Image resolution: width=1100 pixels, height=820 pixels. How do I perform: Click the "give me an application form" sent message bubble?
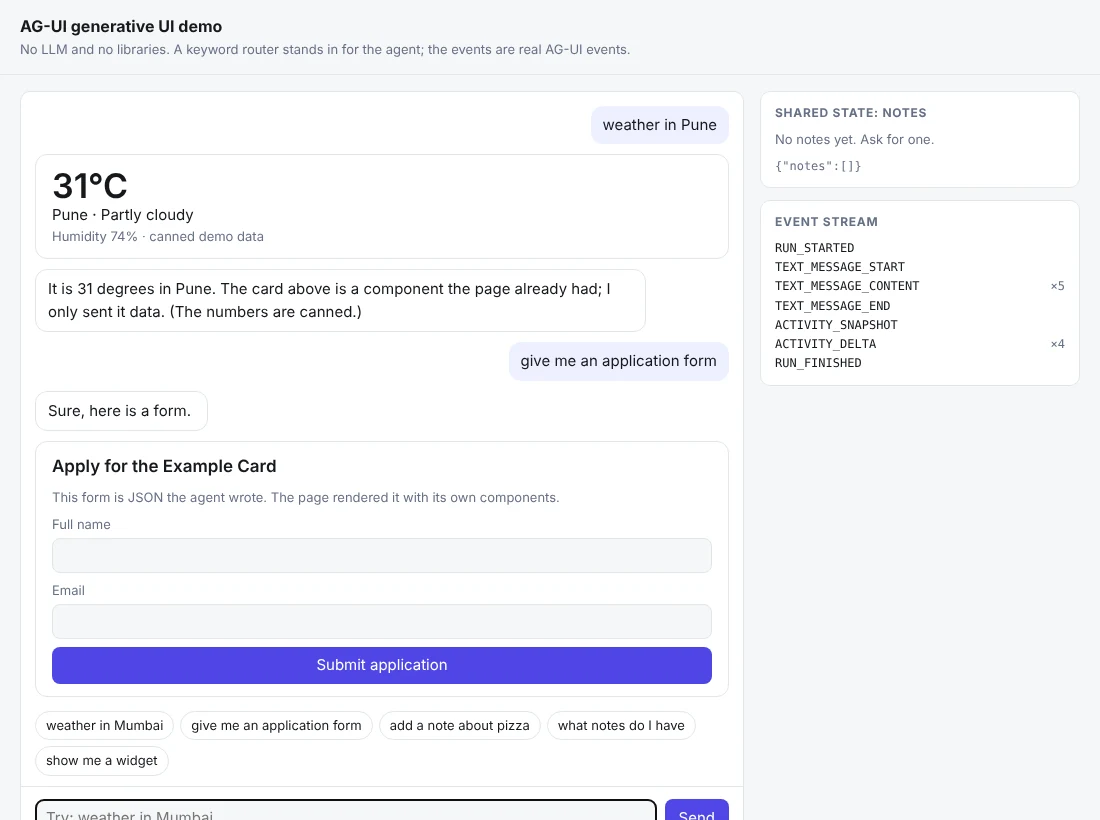(619, 361)
